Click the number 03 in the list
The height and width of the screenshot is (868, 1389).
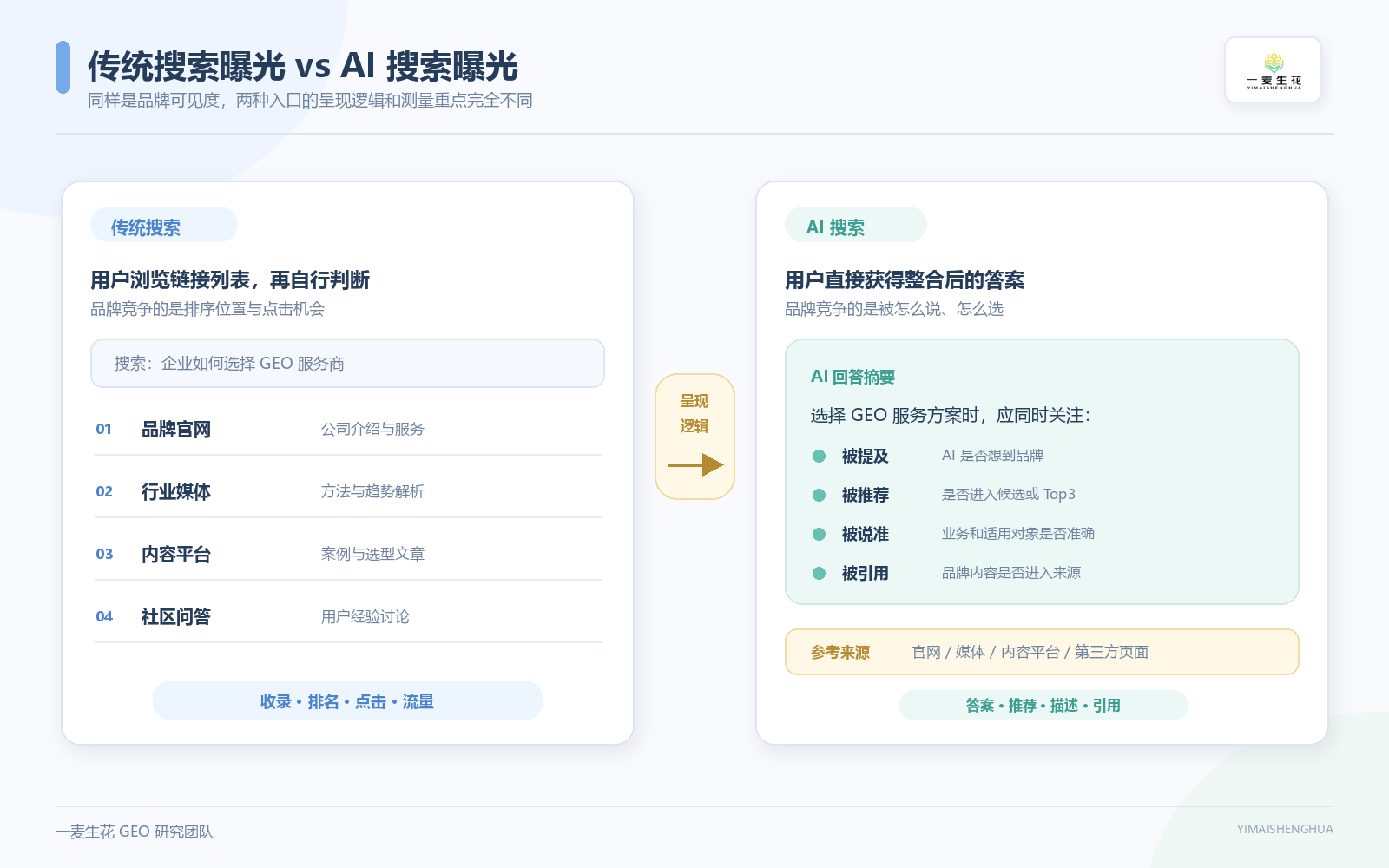104,554
